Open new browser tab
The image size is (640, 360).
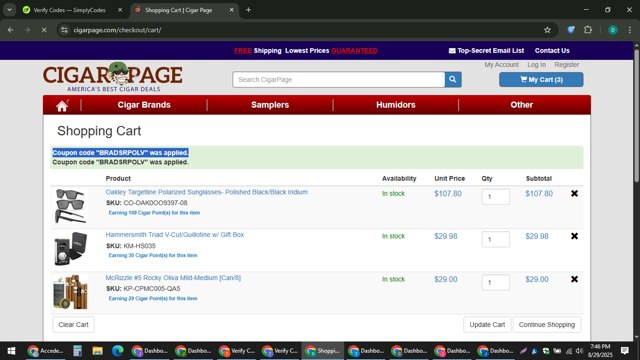pos(248,10)
